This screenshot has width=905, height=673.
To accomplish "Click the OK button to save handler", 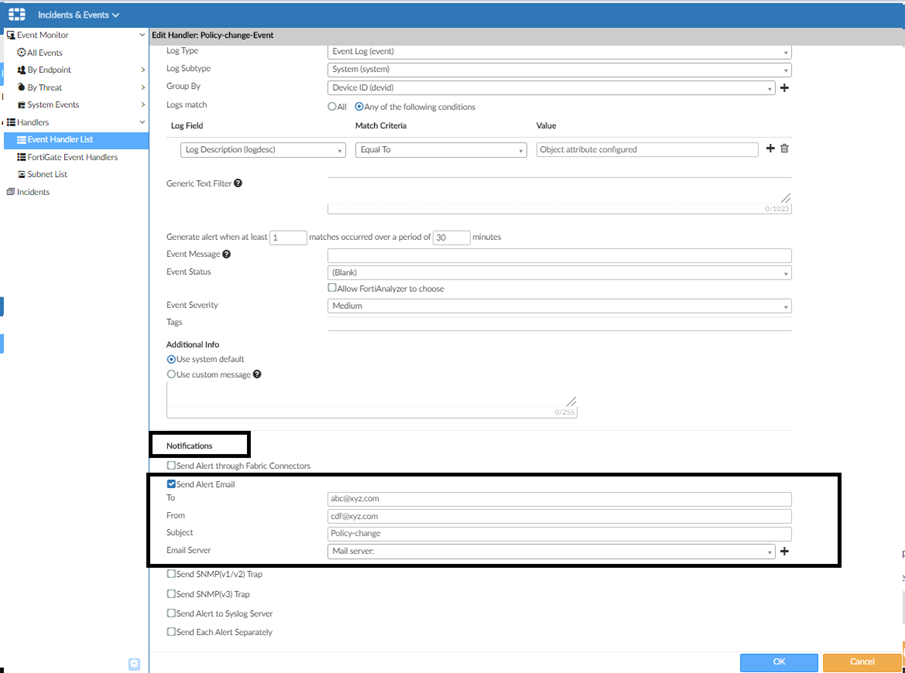I will point(778,662).
